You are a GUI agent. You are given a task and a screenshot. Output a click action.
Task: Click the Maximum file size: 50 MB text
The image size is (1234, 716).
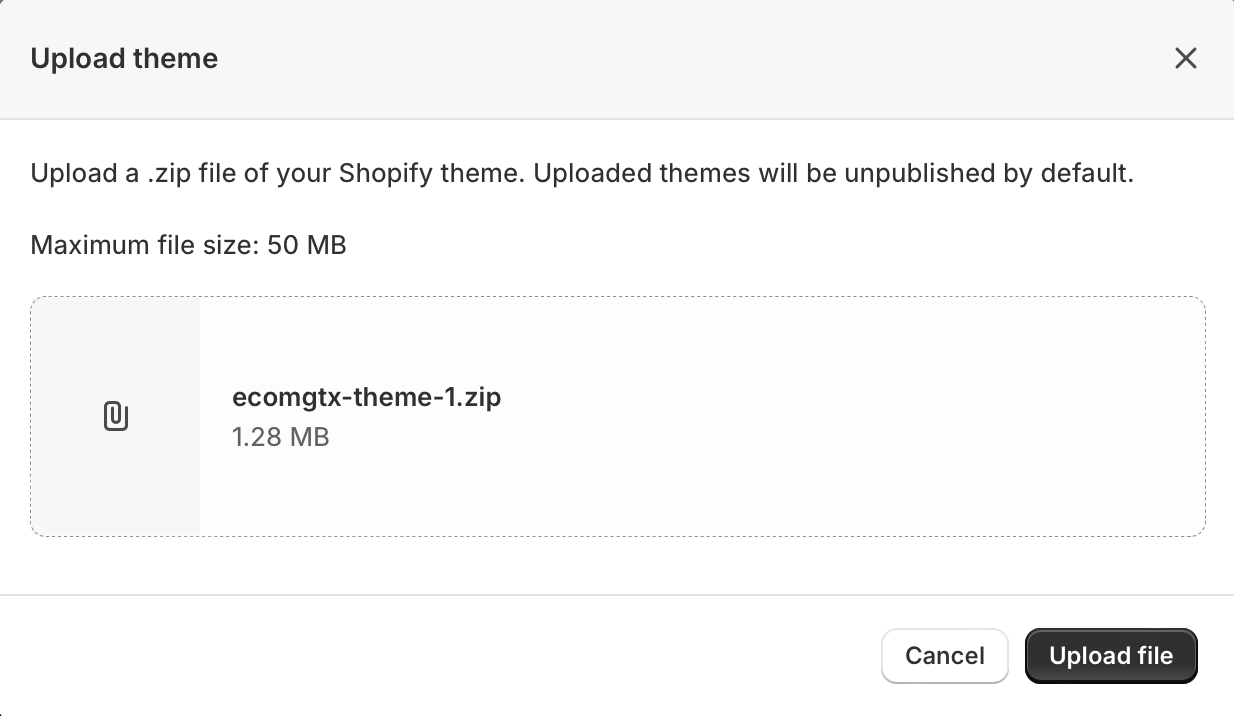189,245
